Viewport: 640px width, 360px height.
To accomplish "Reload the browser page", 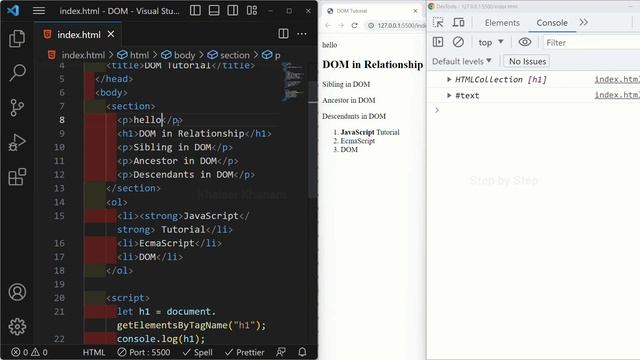I will coord(354,25).
